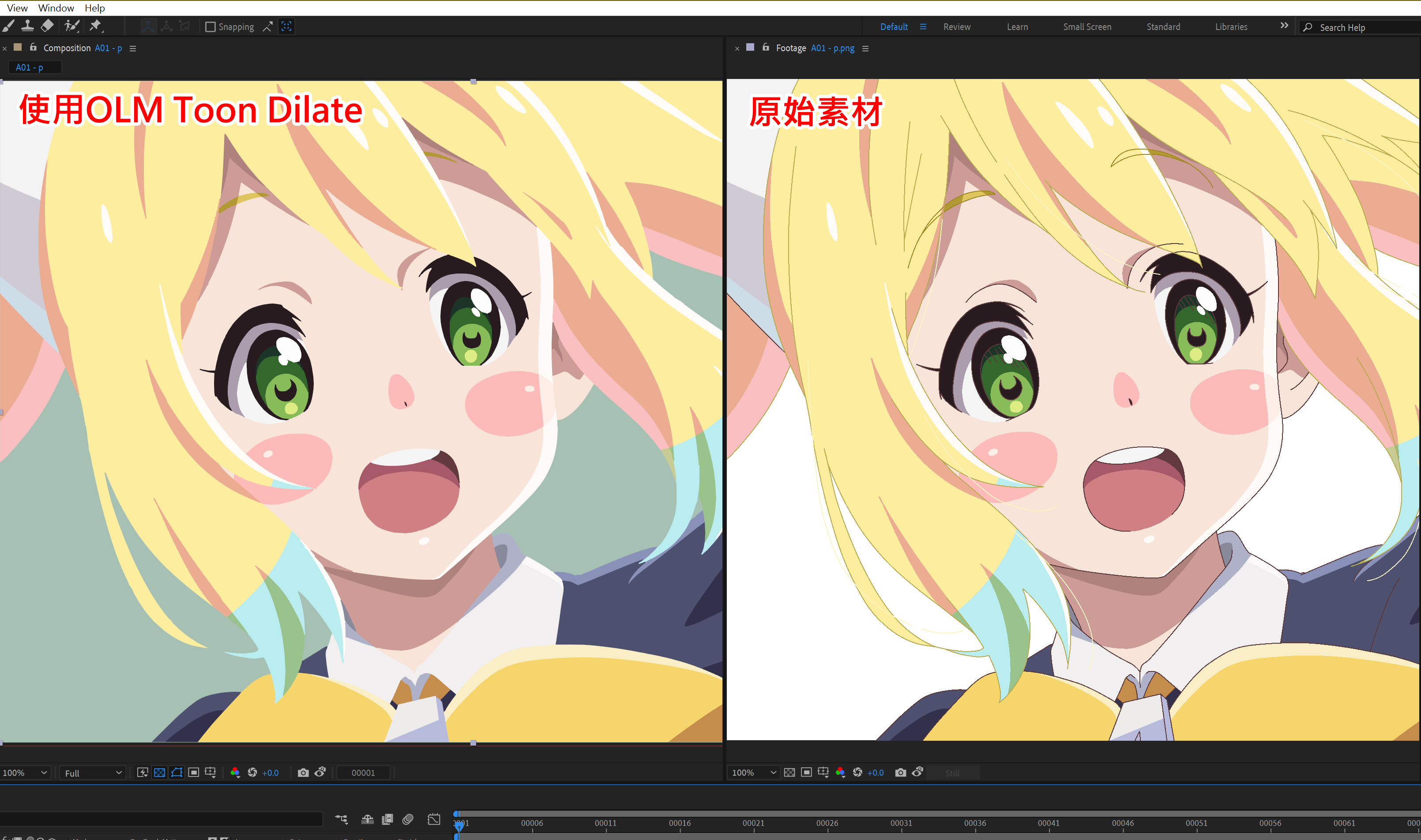
Task: Toggle Mask and Shape Path Visibility
Action: pyautogui.click(x=177, y=772)
